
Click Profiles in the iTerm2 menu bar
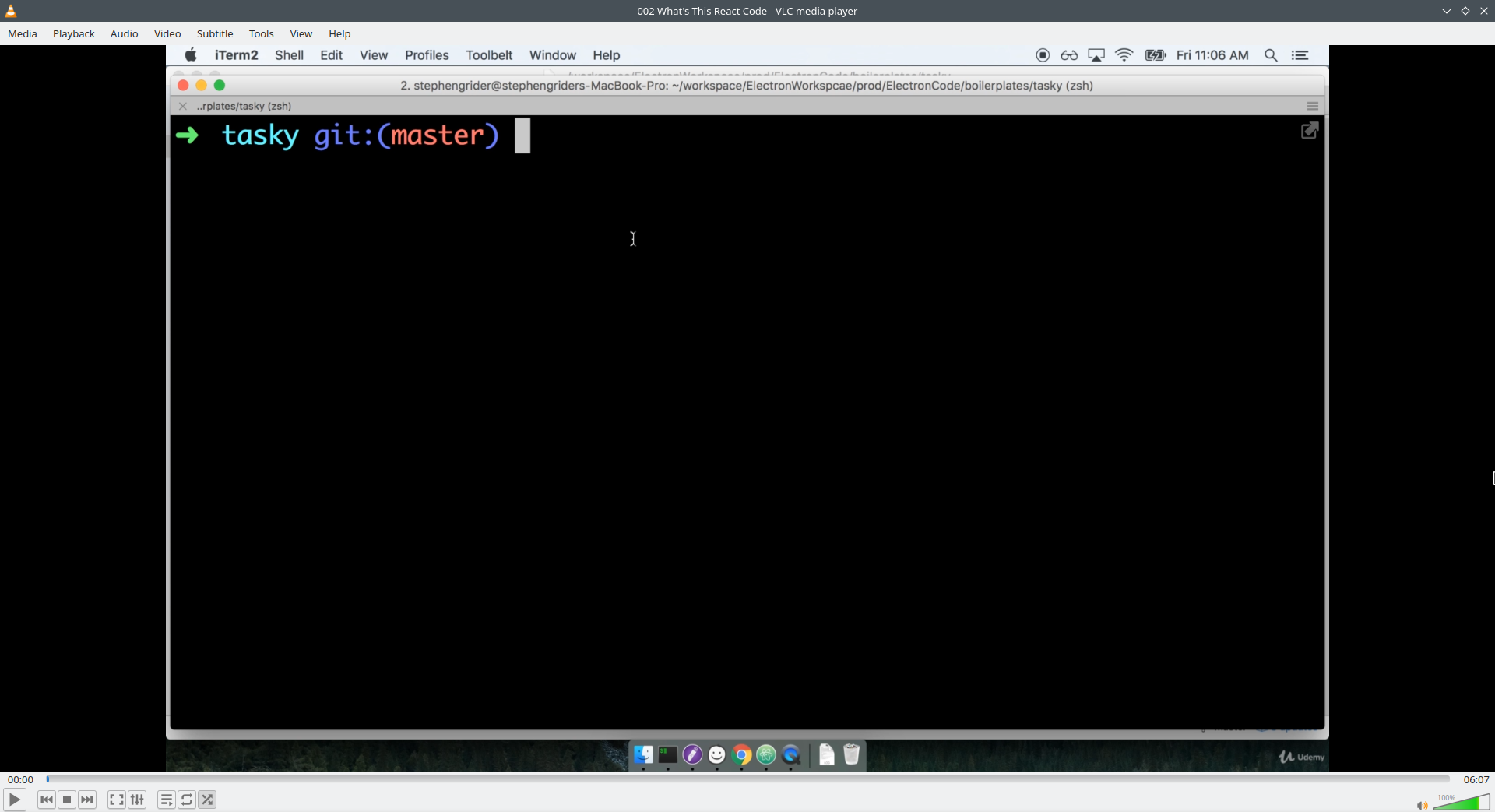pos(427,55)
